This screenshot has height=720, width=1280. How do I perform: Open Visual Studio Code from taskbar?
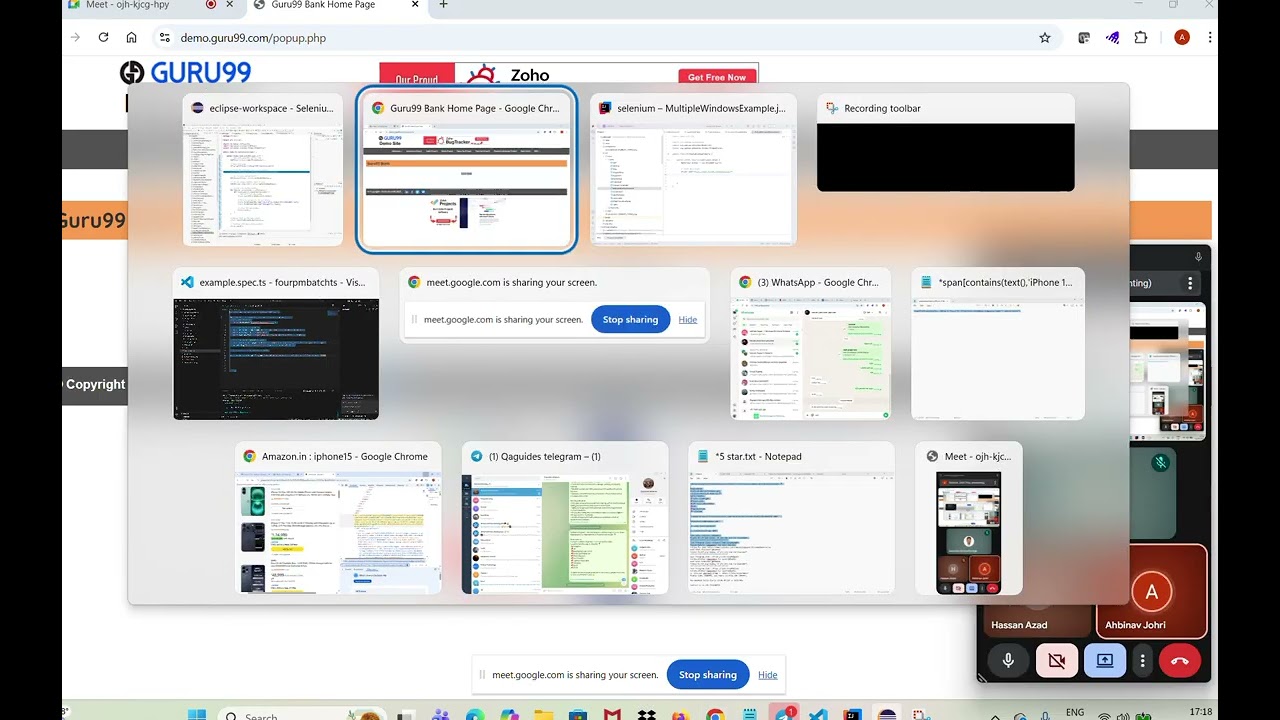(x=818, y=715)
